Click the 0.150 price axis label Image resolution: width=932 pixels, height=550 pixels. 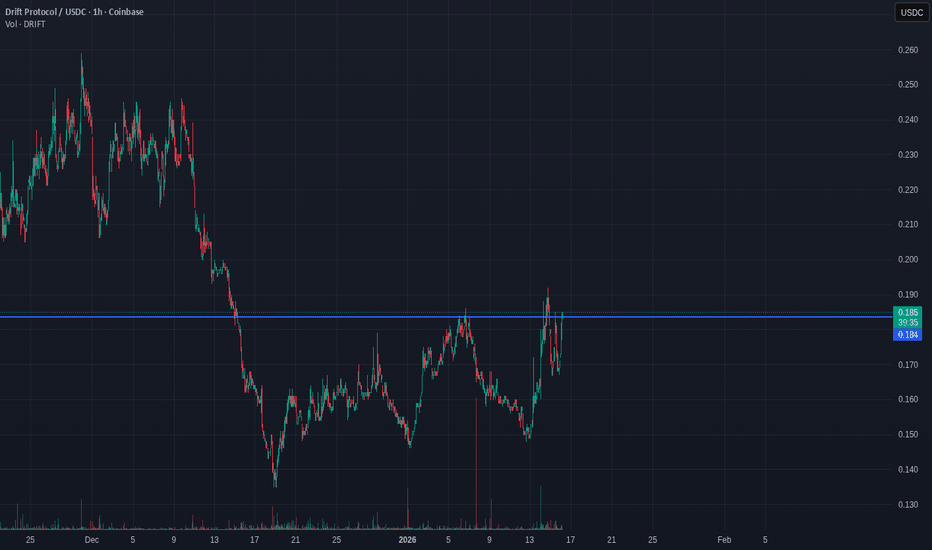908,435
